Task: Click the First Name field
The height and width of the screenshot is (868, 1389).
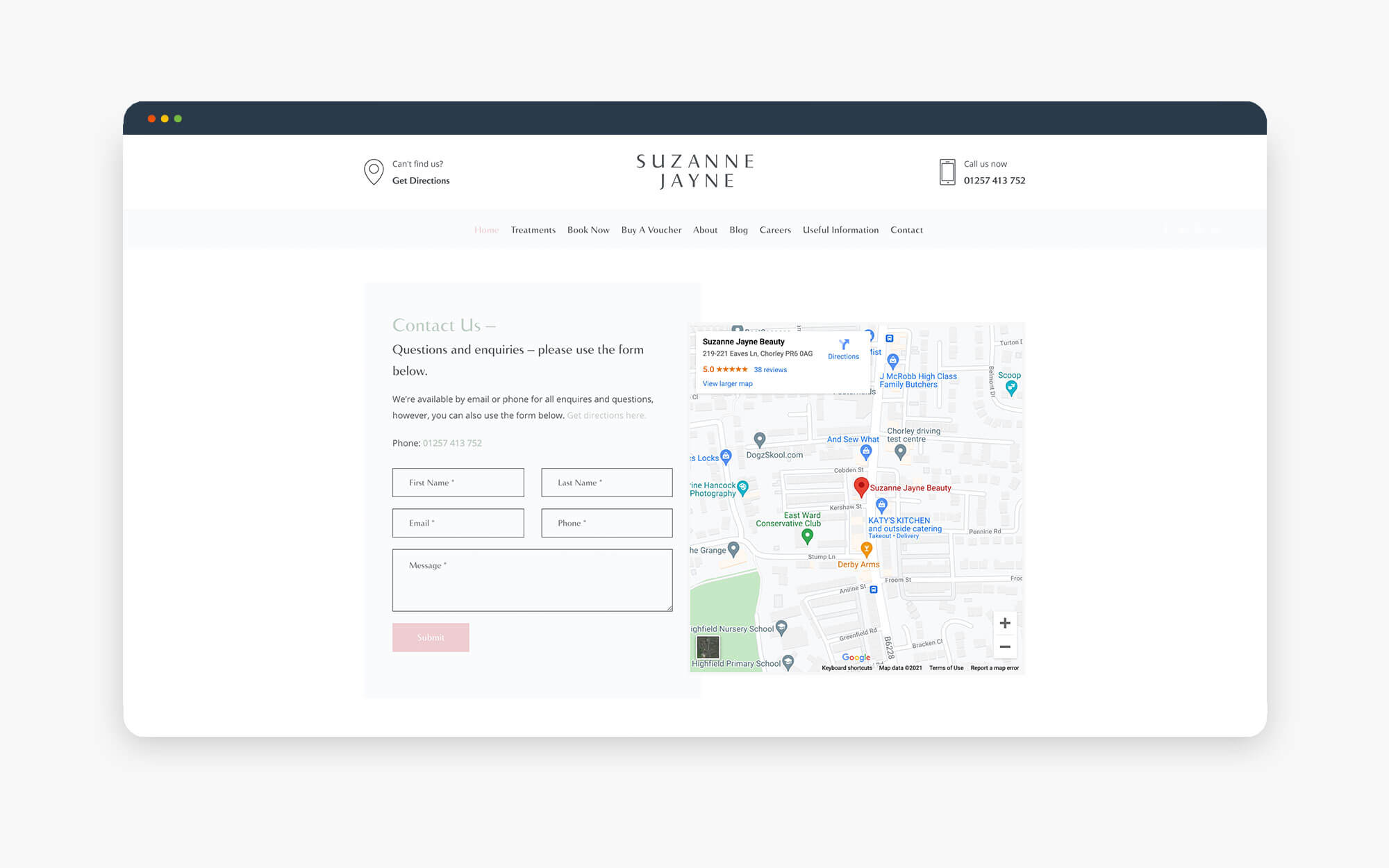Action: click(x=458, y=483)
